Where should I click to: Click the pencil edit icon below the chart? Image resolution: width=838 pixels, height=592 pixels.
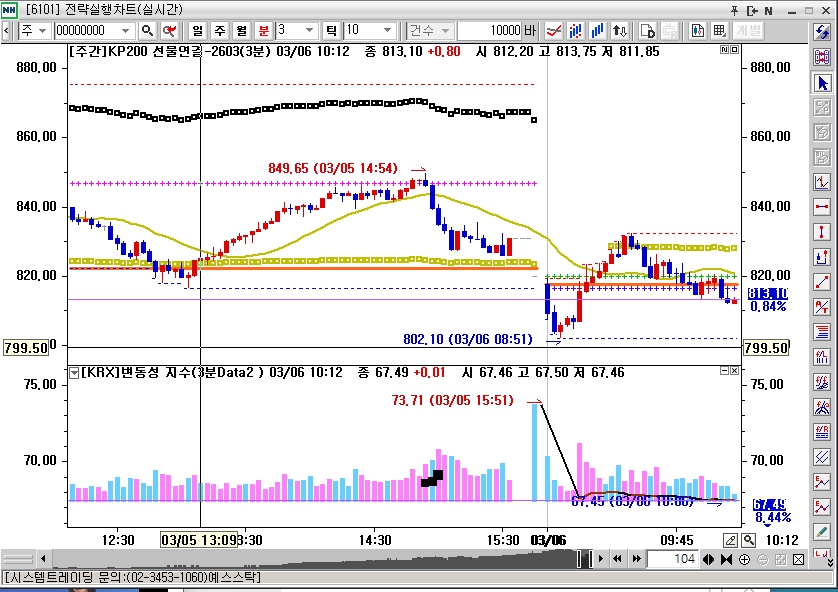pyautogui.click(x=730, y=540)
